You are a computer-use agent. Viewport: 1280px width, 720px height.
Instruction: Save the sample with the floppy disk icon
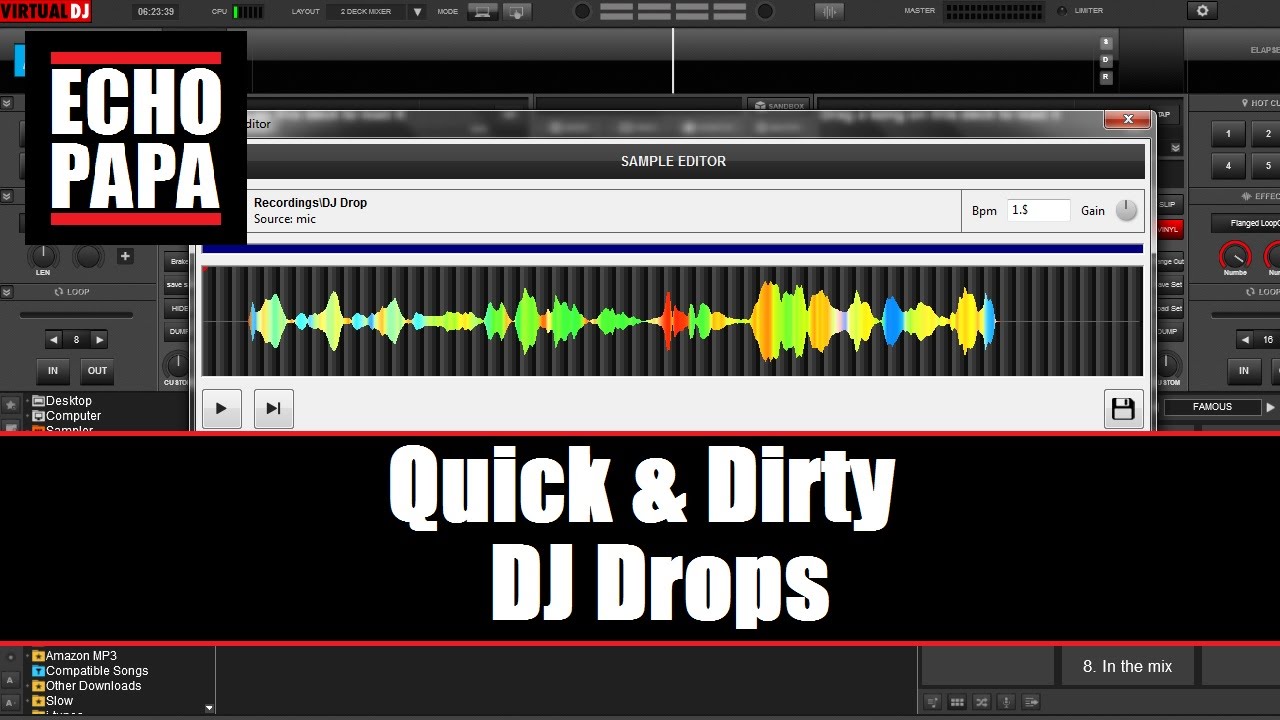coord(1123,408)
